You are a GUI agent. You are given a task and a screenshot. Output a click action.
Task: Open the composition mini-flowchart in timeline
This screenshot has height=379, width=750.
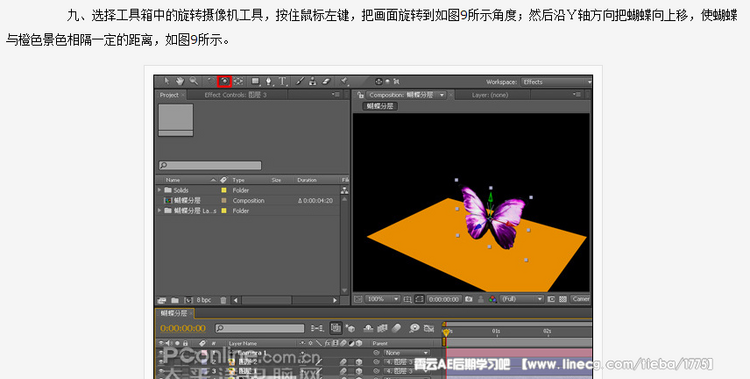click(x=317, y=328)
